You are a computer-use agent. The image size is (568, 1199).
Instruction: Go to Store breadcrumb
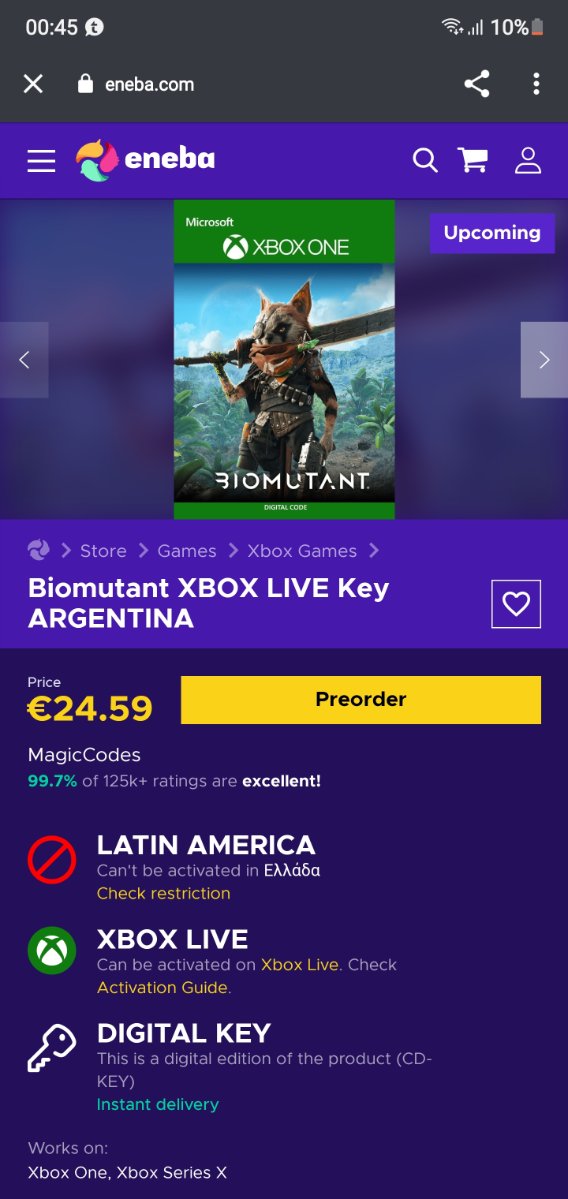[103, 551]
